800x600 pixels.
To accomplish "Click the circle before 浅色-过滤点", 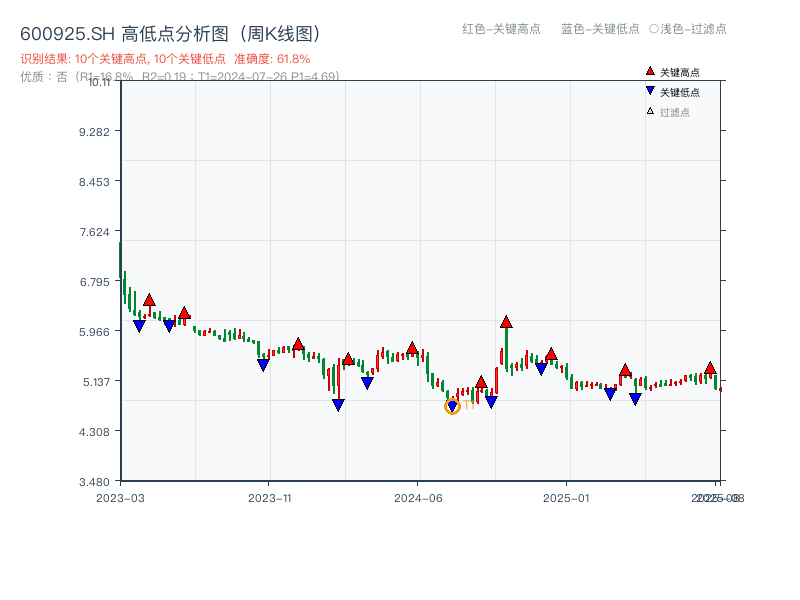I will pyautogui.click(x=654, y=29).
